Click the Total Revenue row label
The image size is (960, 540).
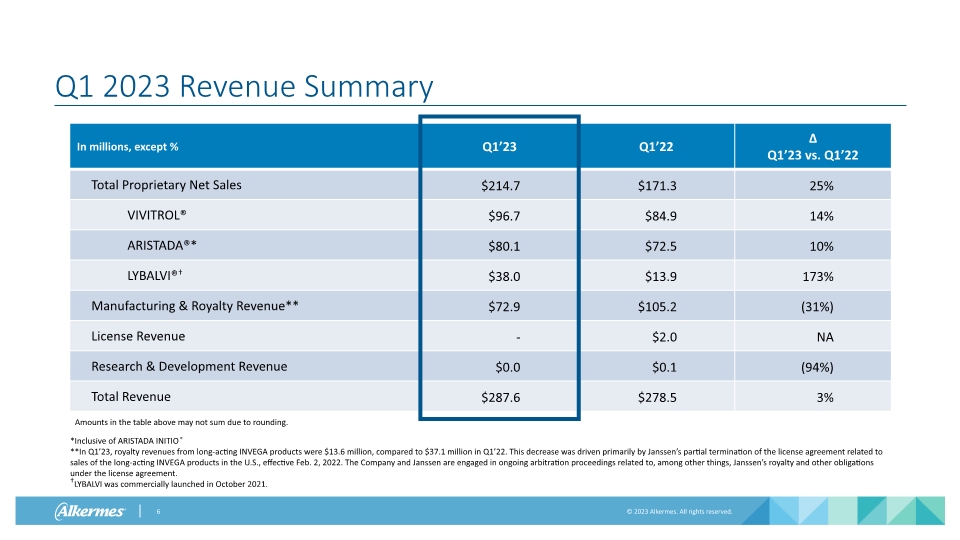click(131, 396)
